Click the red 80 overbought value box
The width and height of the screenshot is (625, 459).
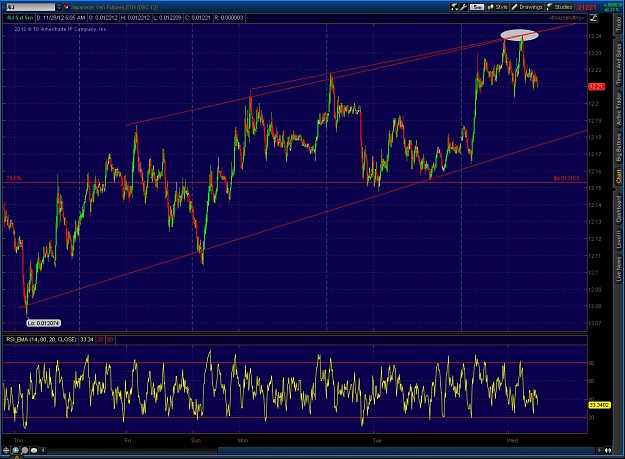pyautogui.click(x=110, y=339)
